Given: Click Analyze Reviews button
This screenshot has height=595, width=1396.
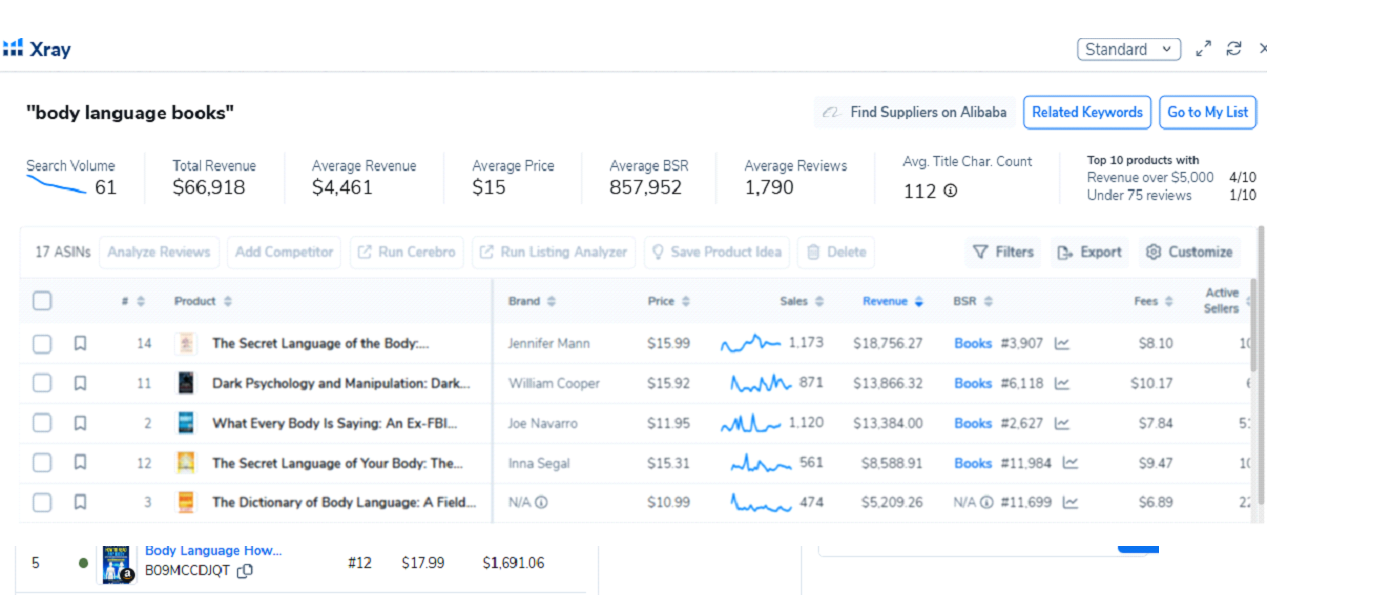Looking at the screenshot, I should [x=159, y=252].
